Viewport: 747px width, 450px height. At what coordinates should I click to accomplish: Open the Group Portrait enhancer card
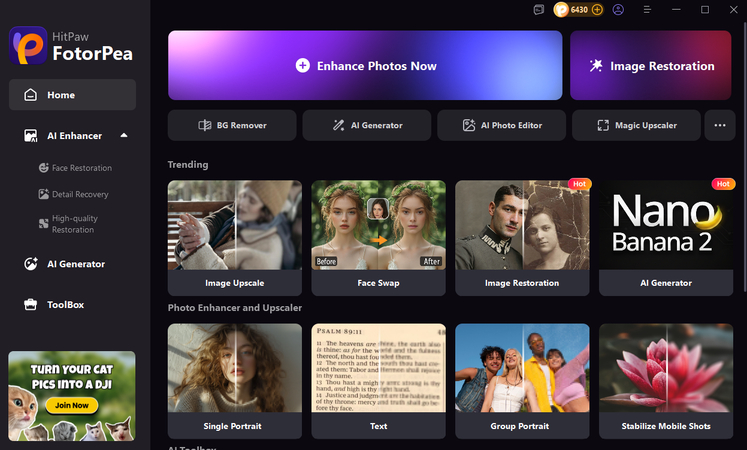point(522,381)
